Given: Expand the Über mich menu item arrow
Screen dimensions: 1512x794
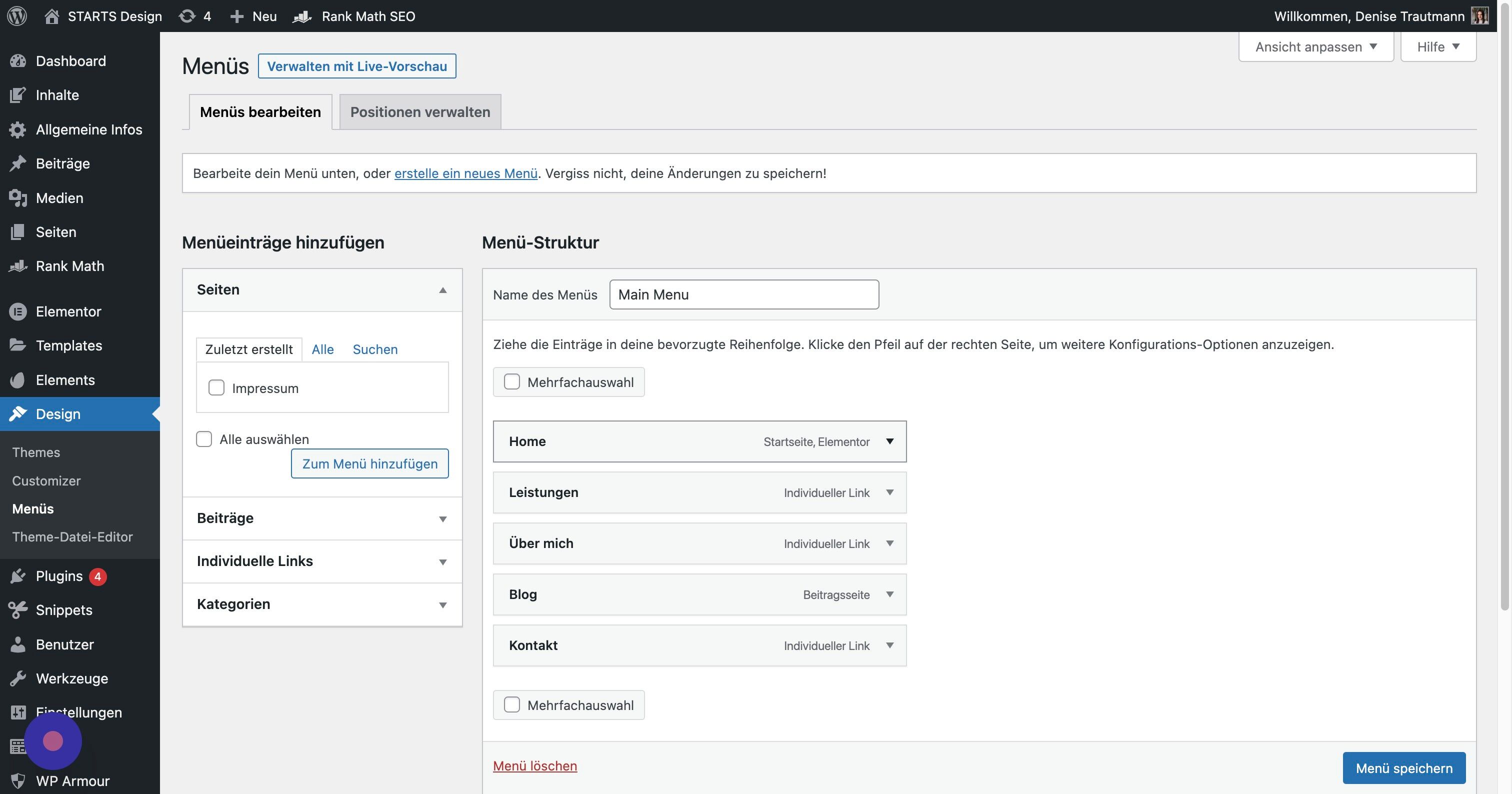Looking at the screenshot, I should tap(890, 543).
